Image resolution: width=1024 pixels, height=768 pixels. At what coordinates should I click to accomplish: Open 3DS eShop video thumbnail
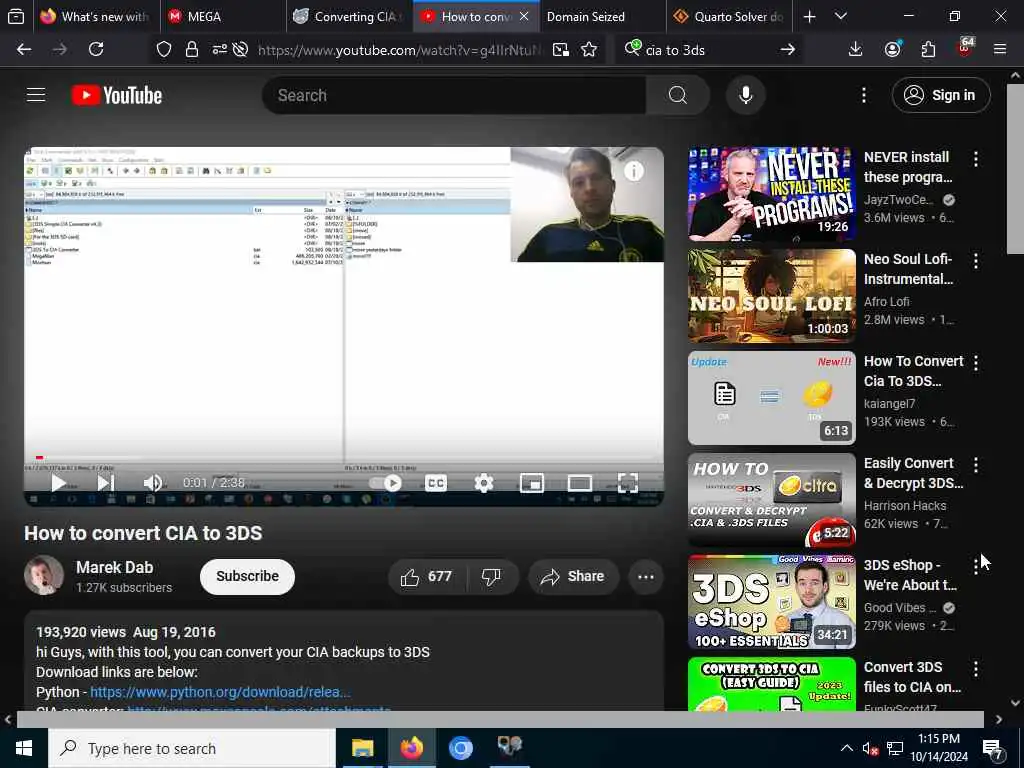(x=771, y=601)
